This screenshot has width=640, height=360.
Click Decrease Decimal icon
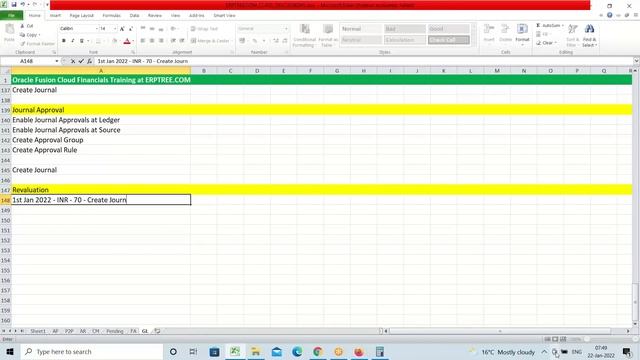(x=285, y=41)
